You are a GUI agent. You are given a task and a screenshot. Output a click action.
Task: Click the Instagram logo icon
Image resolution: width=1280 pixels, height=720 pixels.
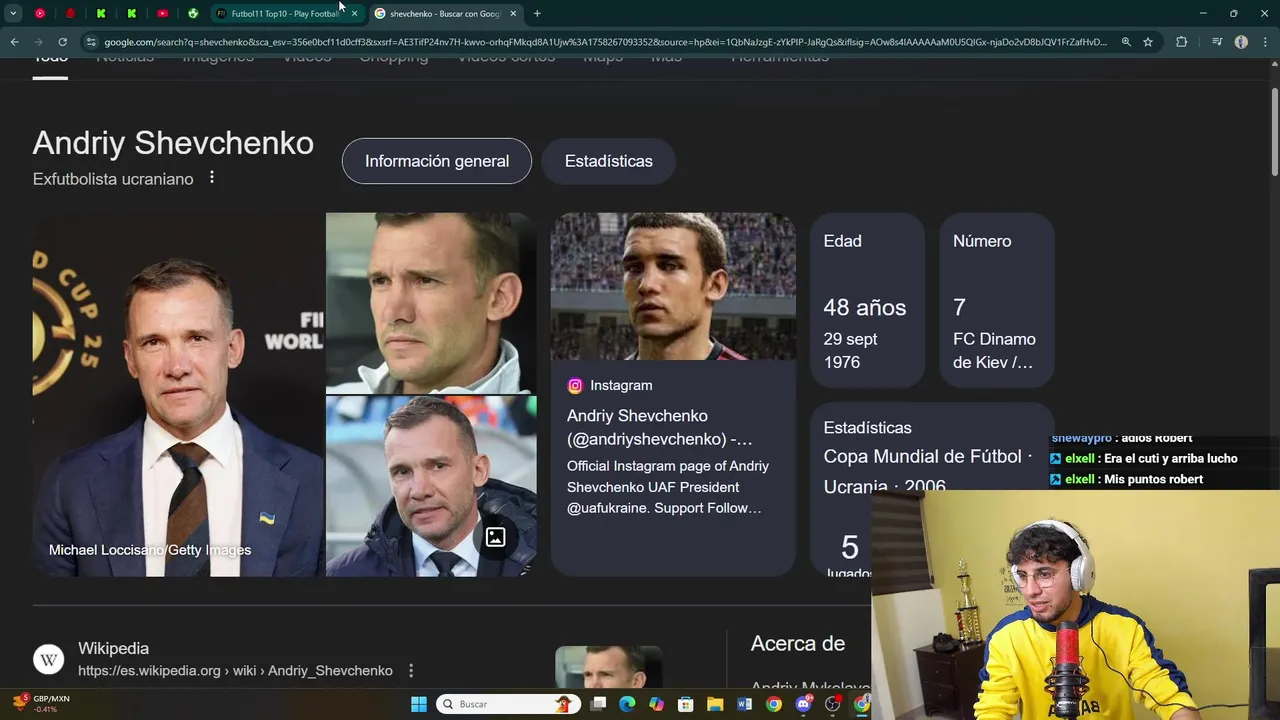[575, 386]
